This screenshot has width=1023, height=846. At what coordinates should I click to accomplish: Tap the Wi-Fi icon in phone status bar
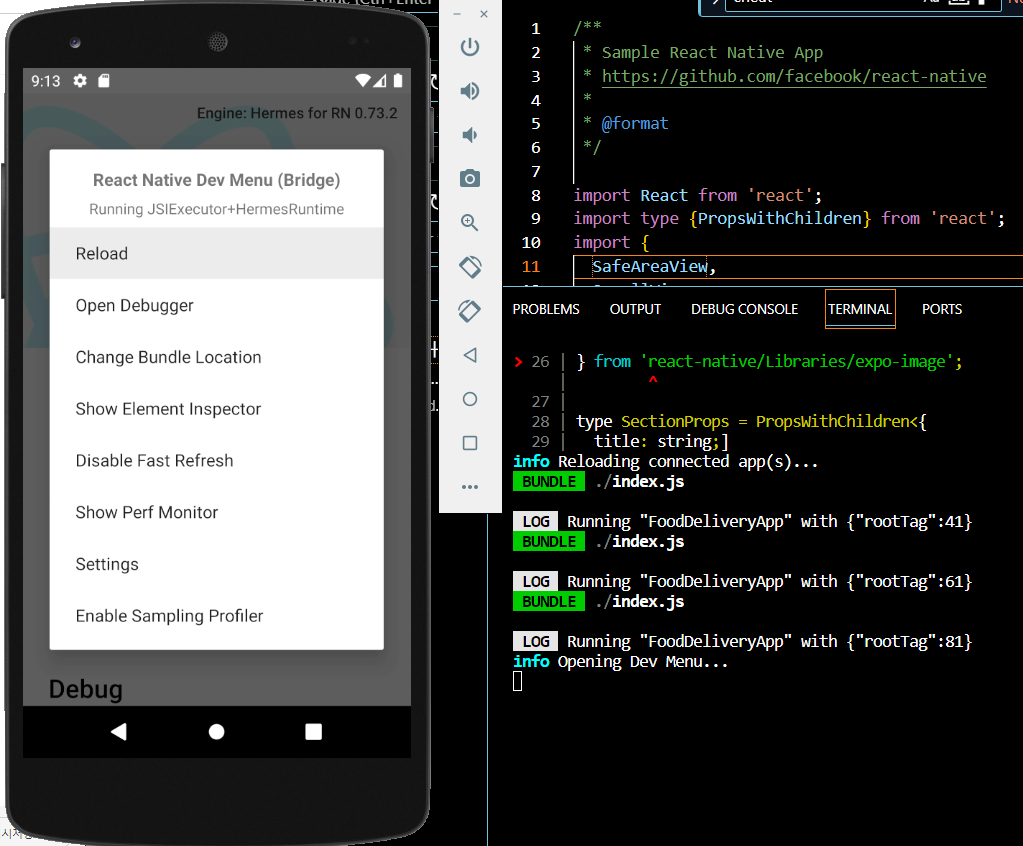[363, 81]
